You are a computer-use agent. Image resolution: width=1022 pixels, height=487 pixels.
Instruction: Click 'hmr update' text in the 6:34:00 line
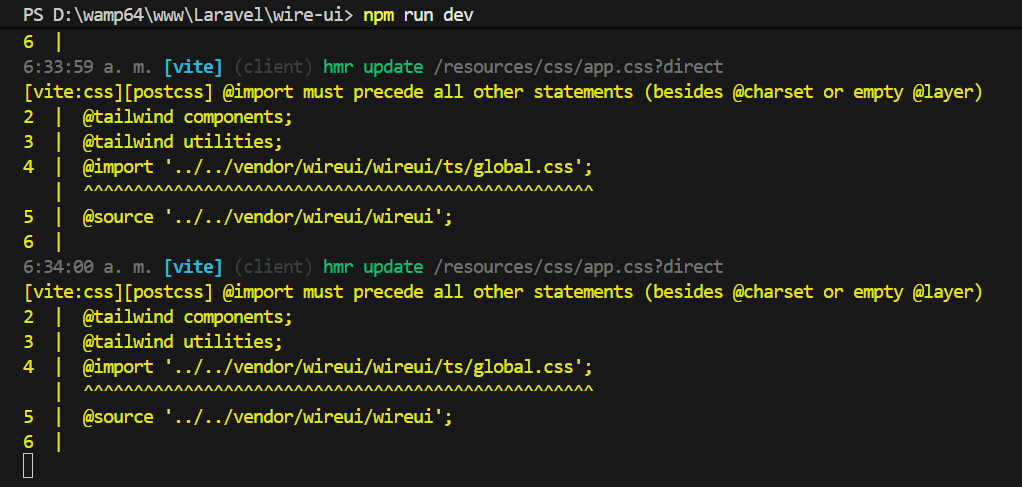click(x=372, y=267)
